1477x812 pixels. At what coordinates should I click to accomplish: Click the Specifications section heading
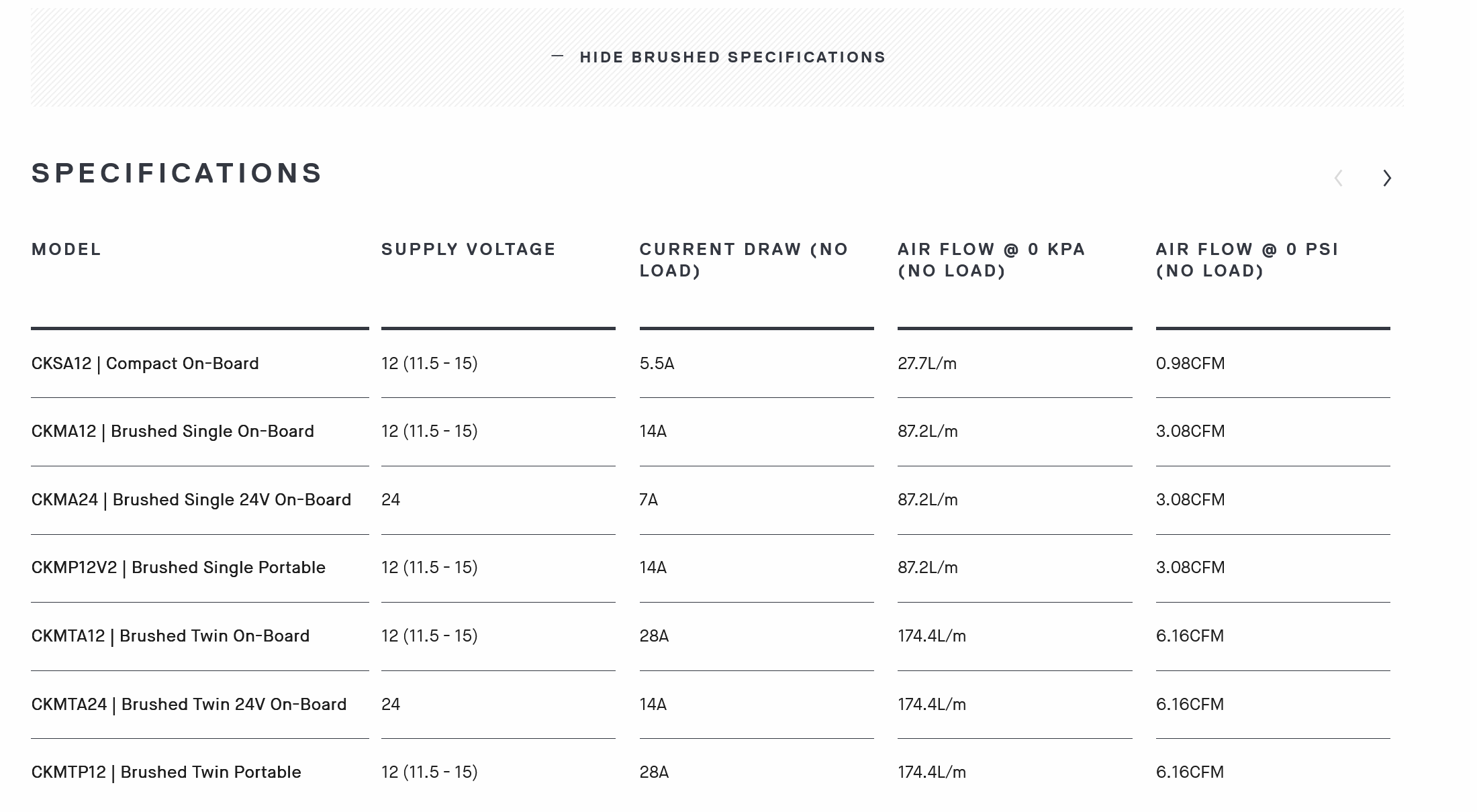pos(177,173)
